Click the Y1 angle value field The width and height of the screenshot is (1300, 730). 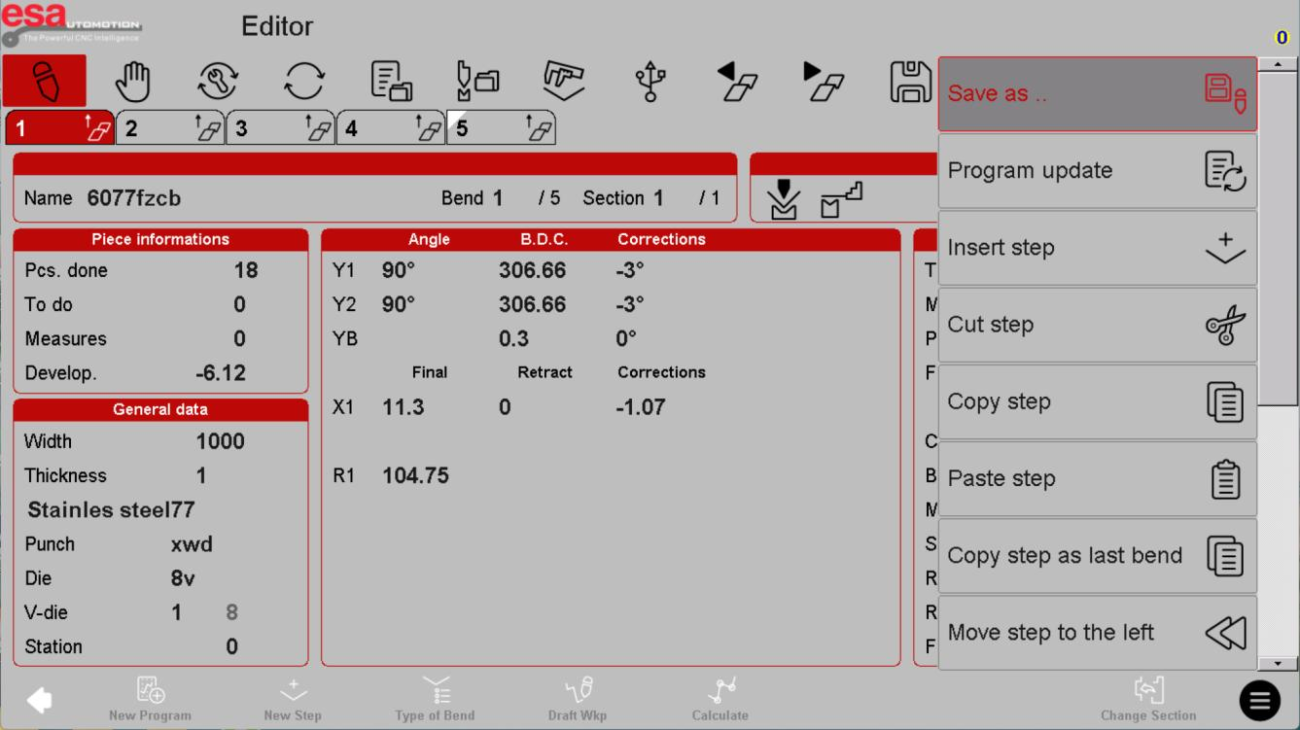[x=399, y=271]
